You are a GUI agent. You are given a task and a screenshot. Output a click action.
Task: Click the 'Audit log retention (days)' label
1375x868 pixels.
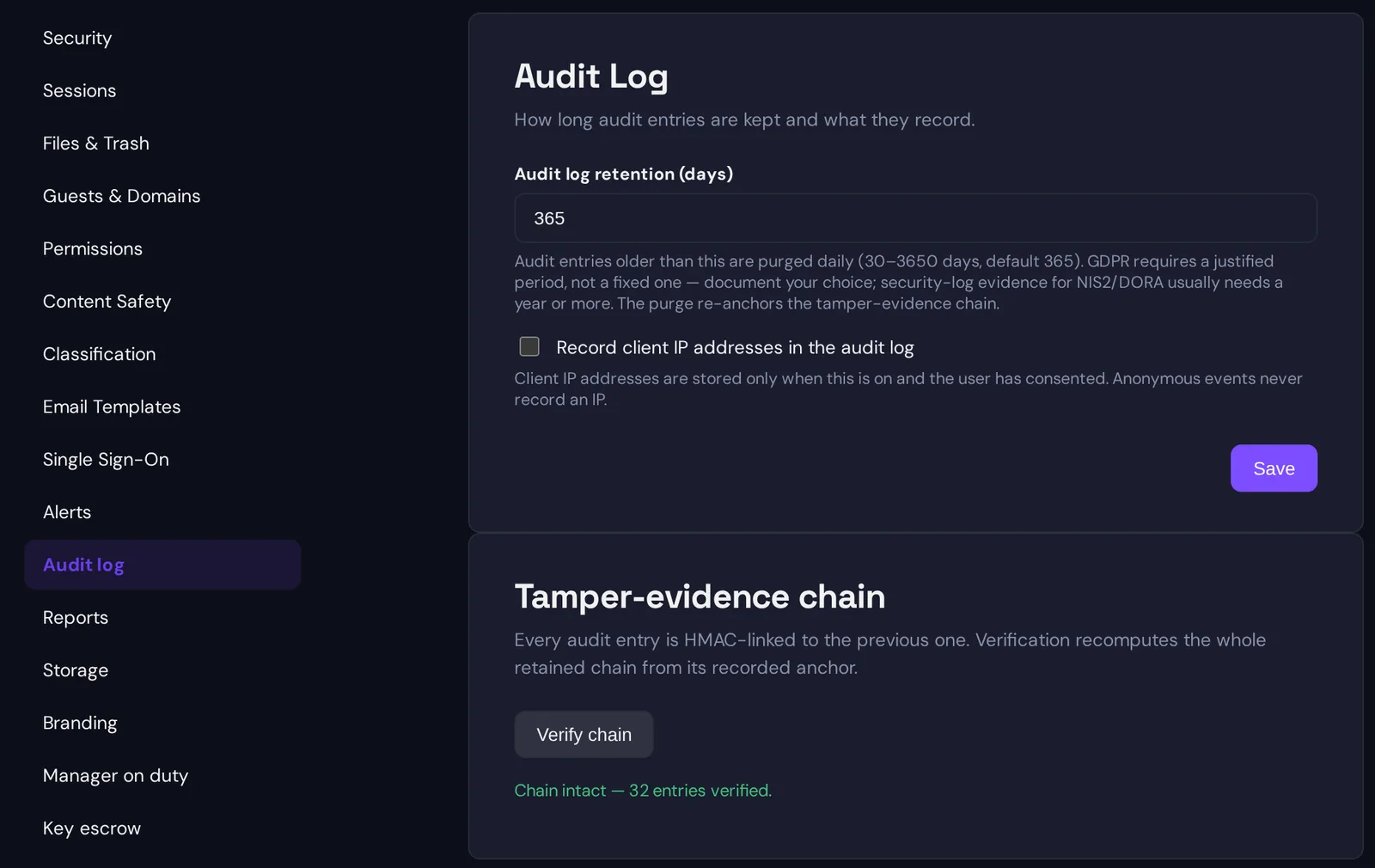[624, 174]
